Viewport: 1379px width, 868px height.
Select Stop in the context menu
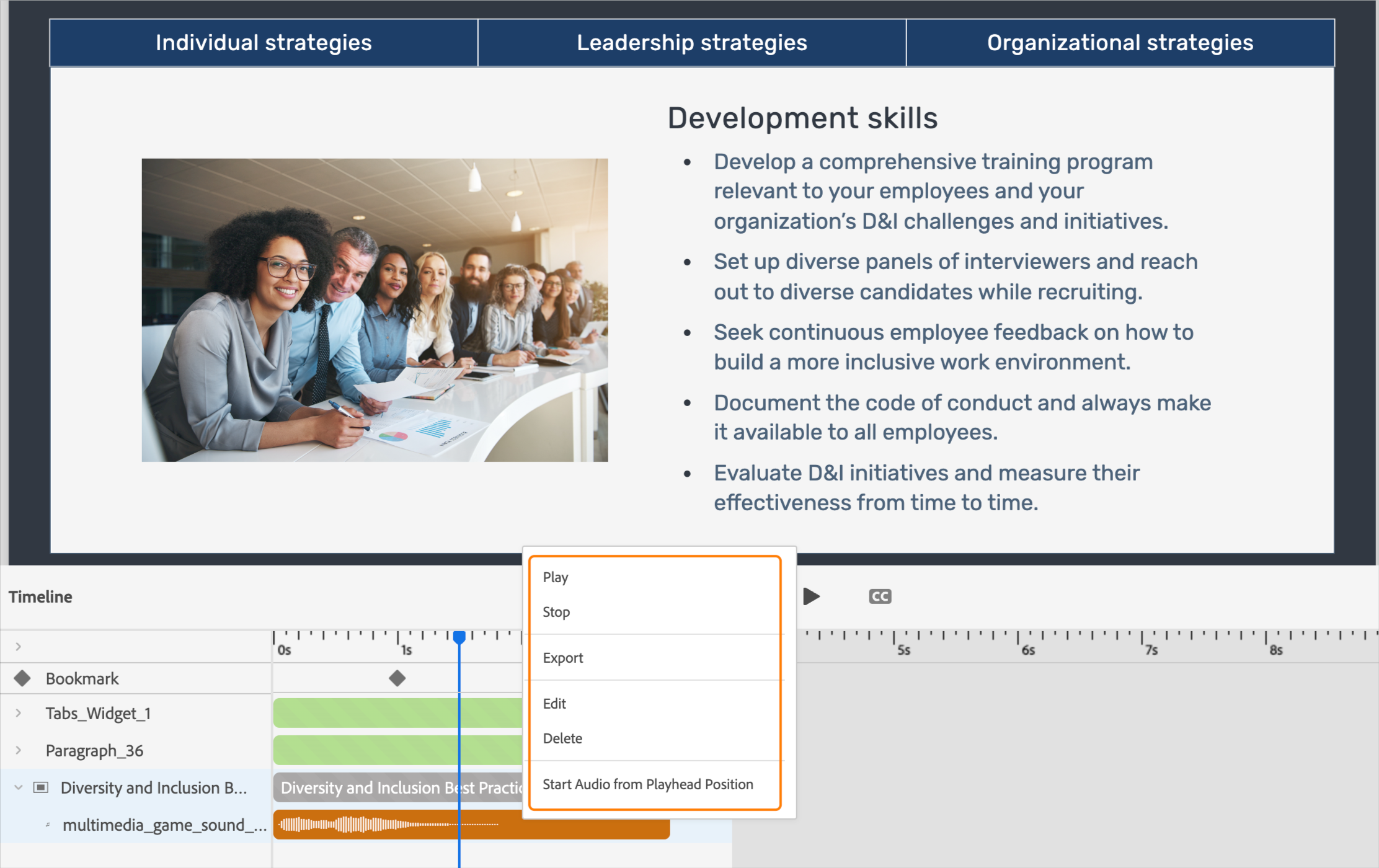click(x=556, y=612)
